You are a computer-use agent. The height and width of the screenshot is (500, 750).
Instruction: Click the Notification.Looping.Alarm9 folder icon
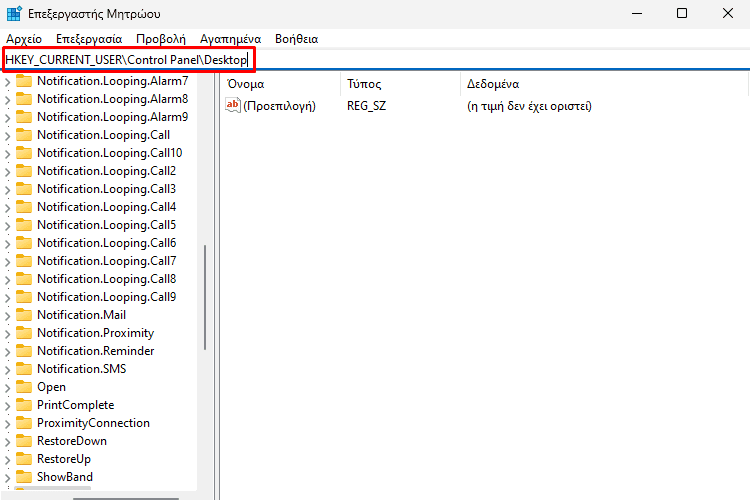[24, 116]
